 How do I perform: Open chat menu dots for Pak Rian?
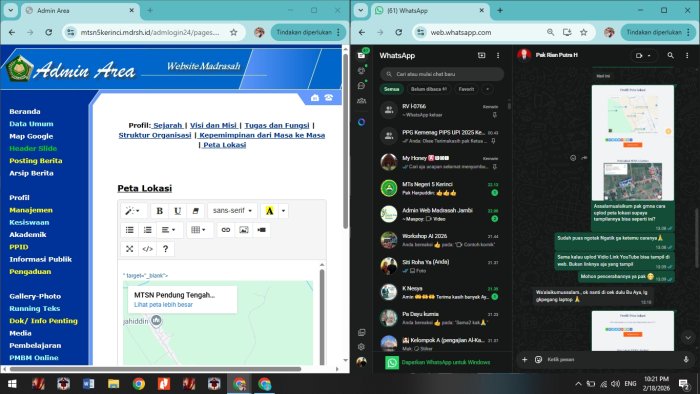coord(687,55)
